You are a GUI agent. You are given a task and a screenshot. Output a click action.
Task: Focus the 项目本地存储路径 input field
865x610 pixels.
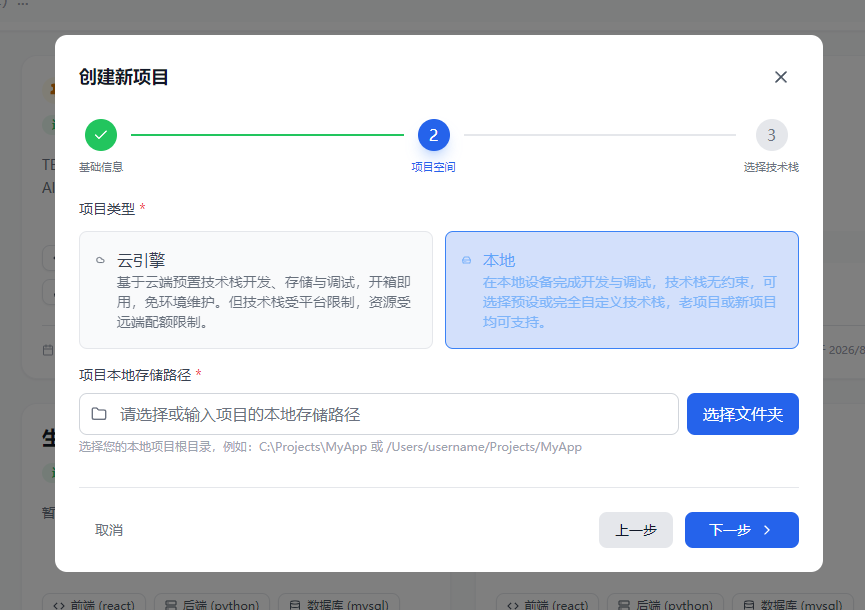(379, 414)
